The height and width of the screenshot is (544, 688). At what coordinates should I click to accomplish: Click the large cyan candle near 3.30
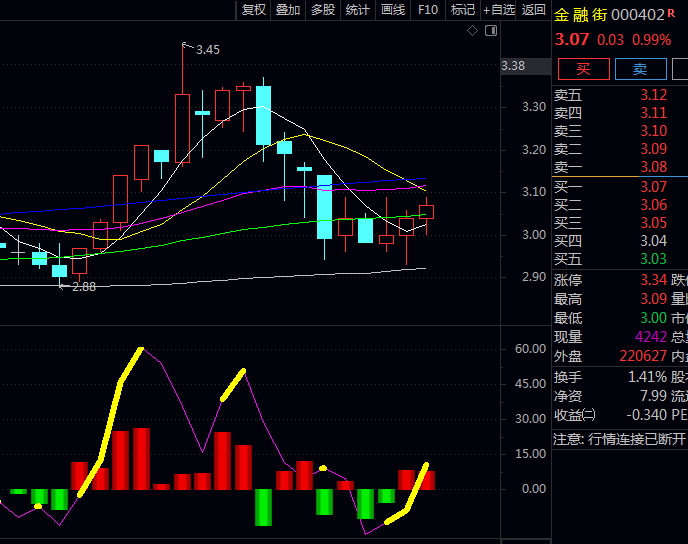coord(263,115)
